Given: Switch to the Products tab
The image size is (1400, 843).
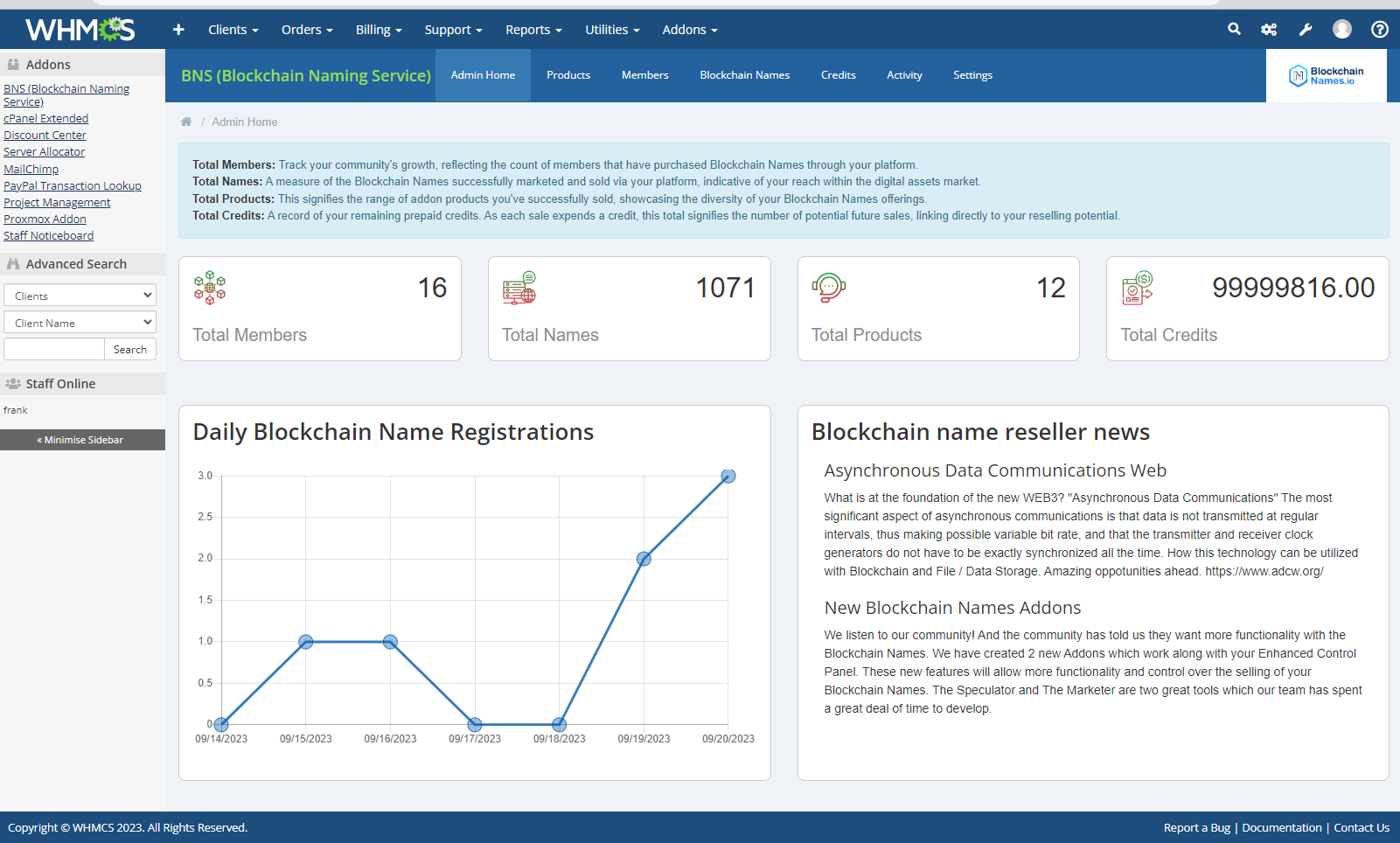Looking at the screenshot, I should pyautogui.click(x=568, y=75).
